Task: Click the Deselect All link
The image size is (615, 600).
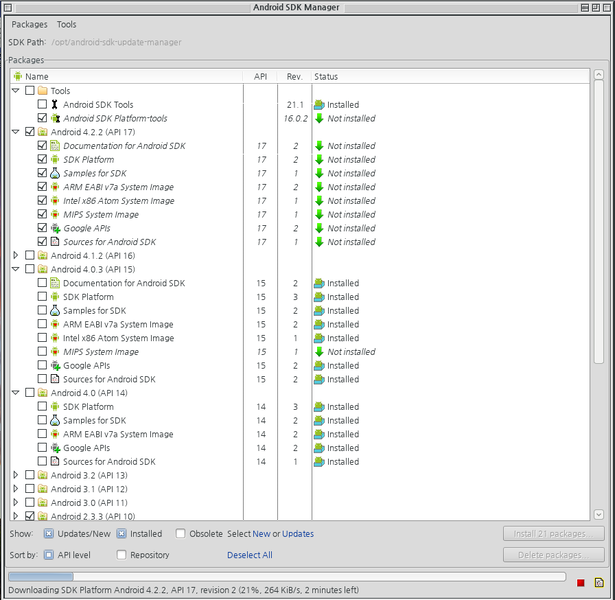Action: click(x=249, y=555)
